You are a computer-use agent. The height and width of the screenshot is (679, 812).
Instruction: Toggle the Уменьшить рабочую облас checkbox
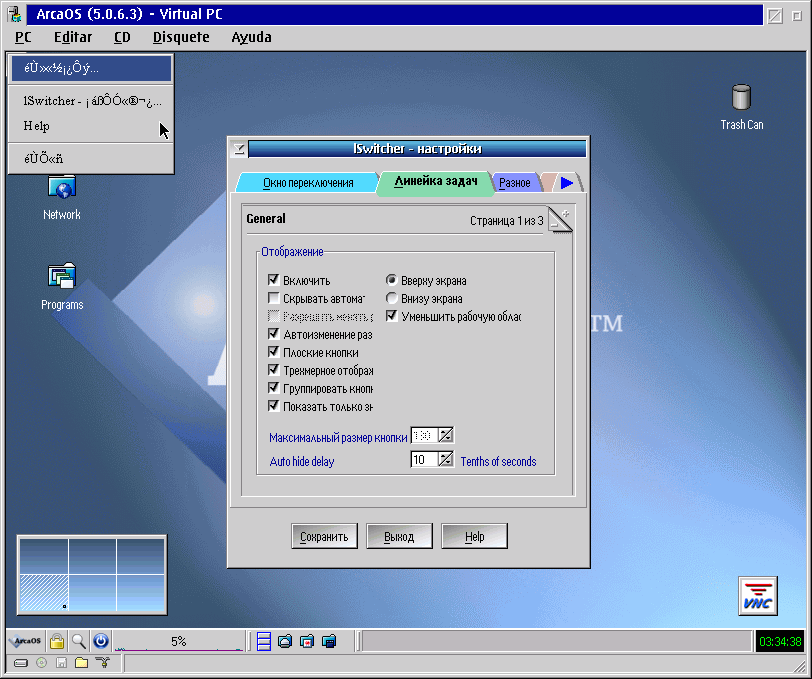(x=392, y=316)
